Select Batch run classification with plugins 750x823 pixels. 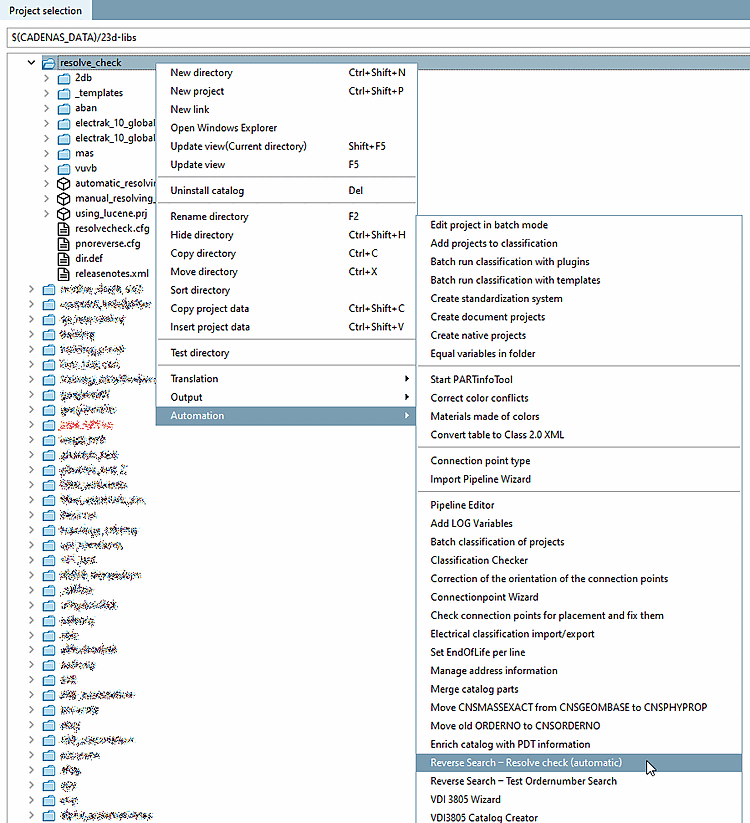(579, 262)
